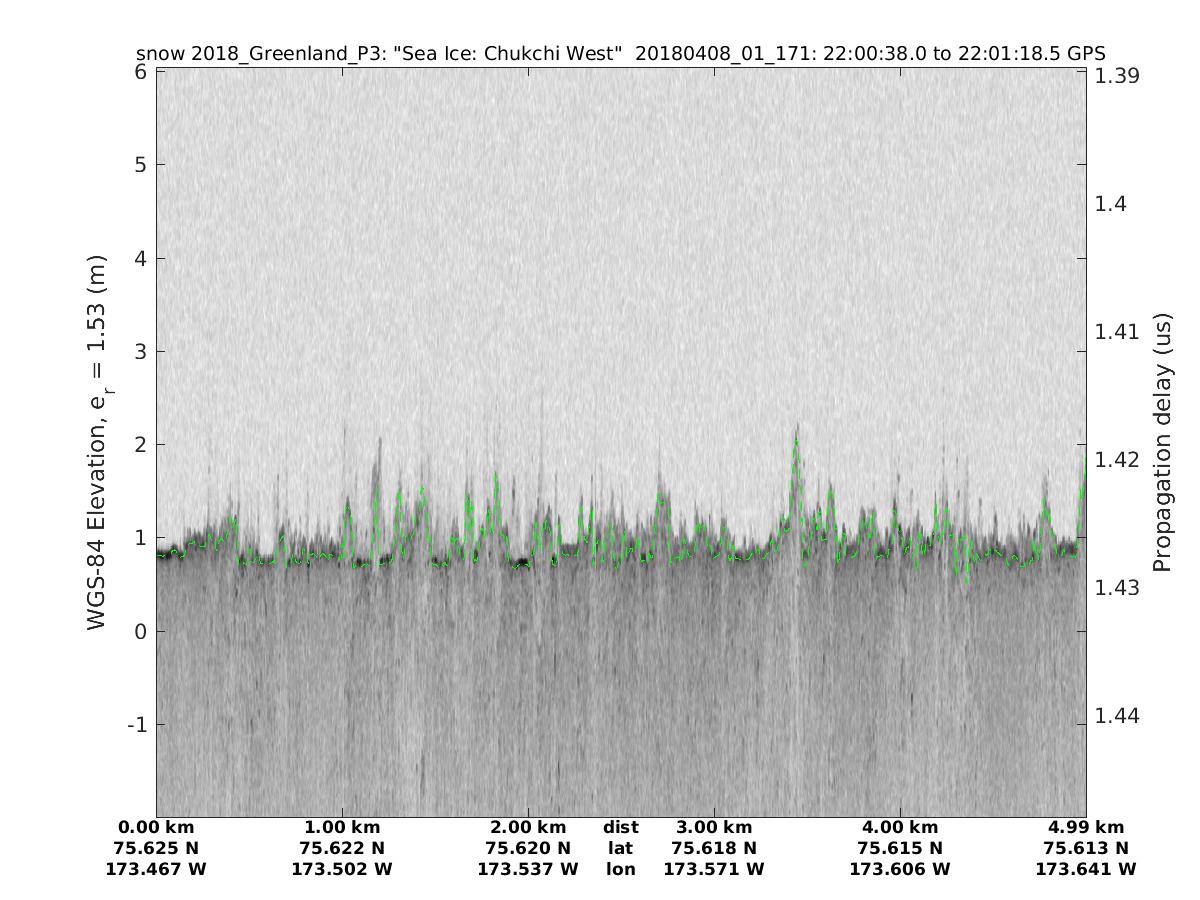Image resolution: width=1200 pixels, height=900 pixels.
Task: Click the tallest green surface peak near 3.4 km
Action: [796, 441]
